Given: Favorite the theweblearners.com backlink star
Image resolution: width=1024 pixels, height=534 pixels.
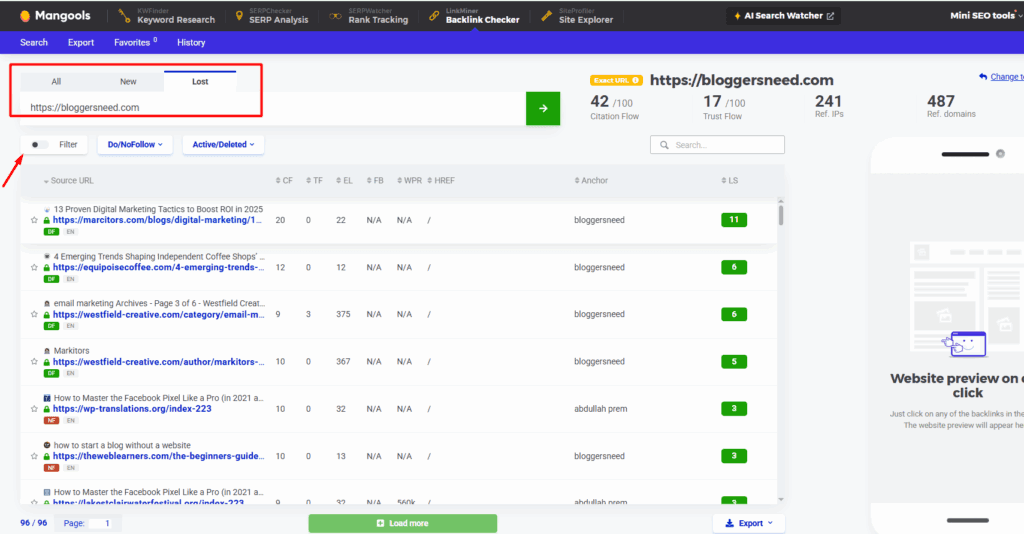Looking at the screenshot, I should (34, 456).
